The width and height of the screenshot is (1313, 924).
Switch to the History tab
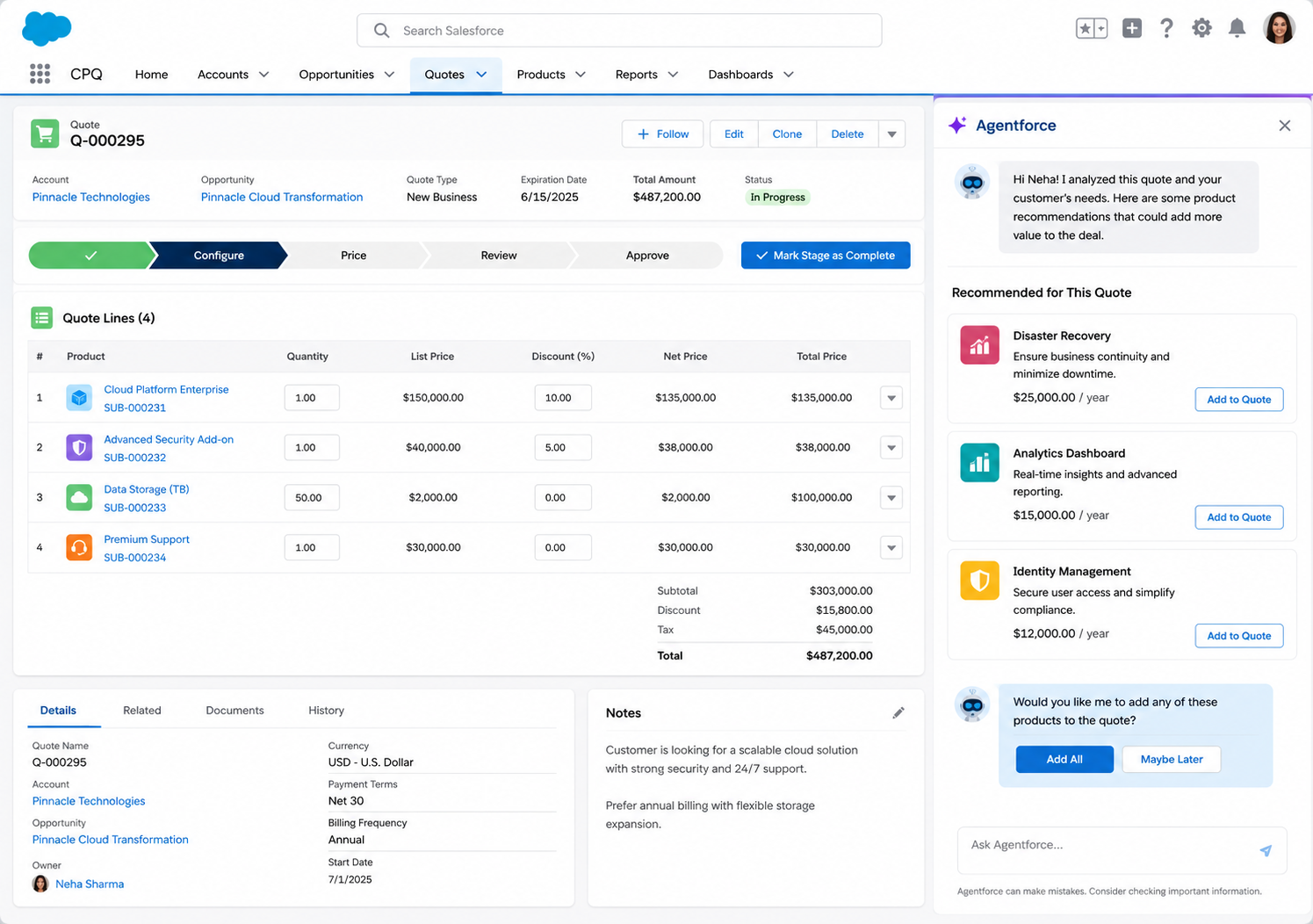click(x=326, y=711)
